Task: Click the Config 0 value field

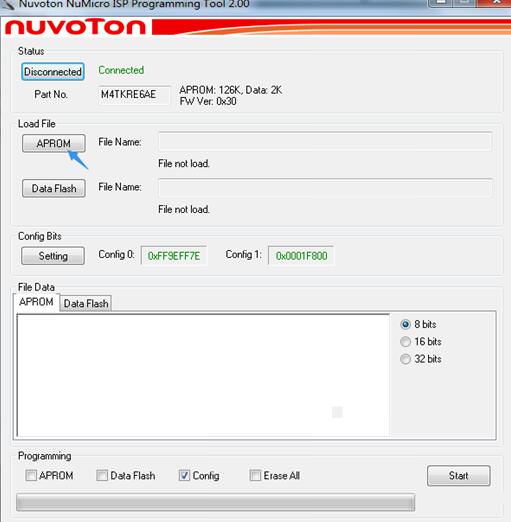Action: (174, 256)
